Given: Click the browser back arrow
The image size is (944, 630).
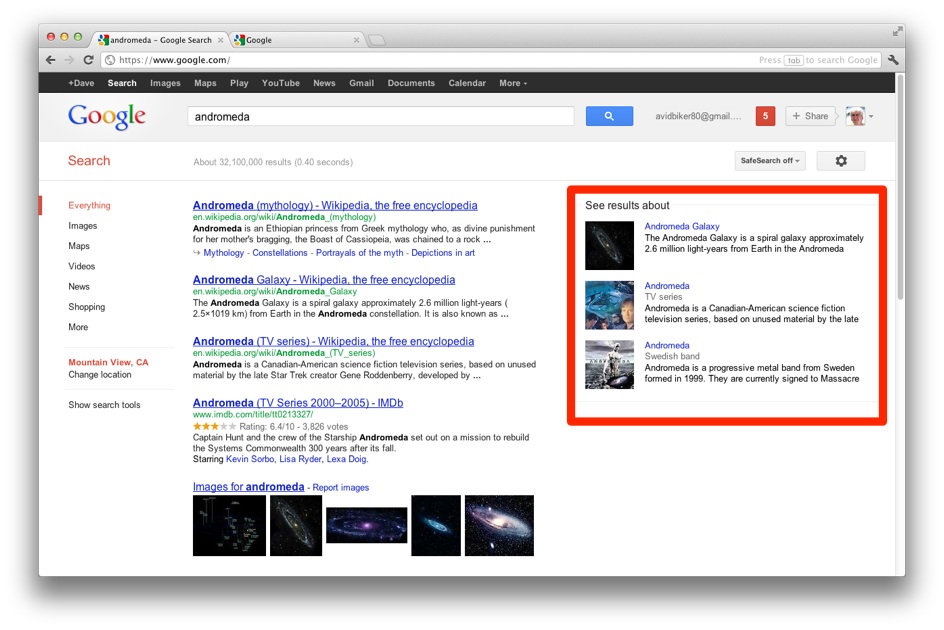Looking at the screenshot, I should (x=51, y=60).
